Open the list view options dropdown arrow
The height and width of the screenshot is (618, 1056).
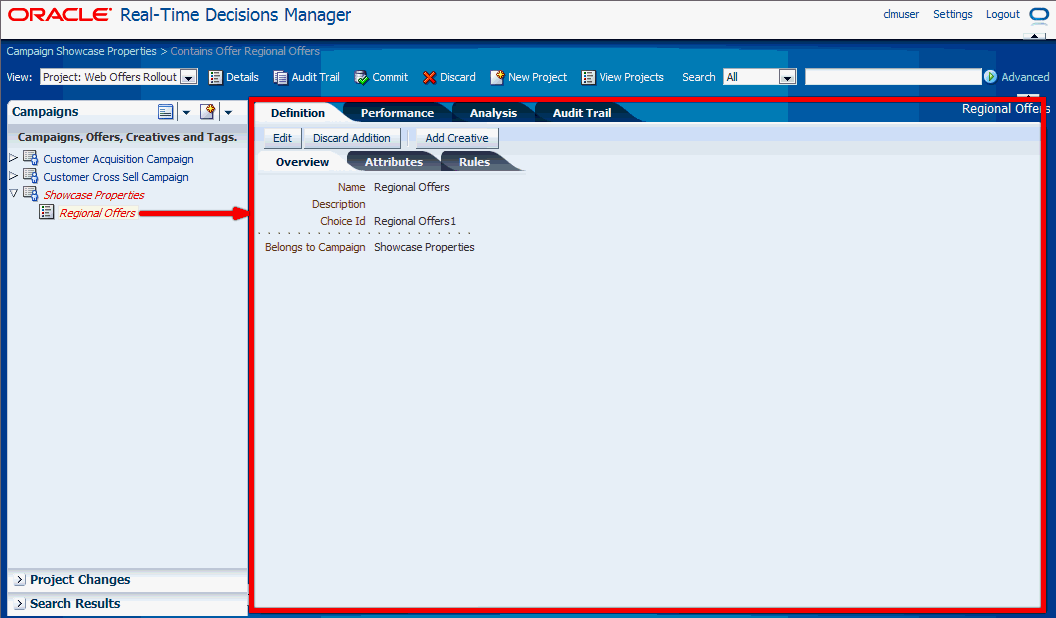[187, 112]
